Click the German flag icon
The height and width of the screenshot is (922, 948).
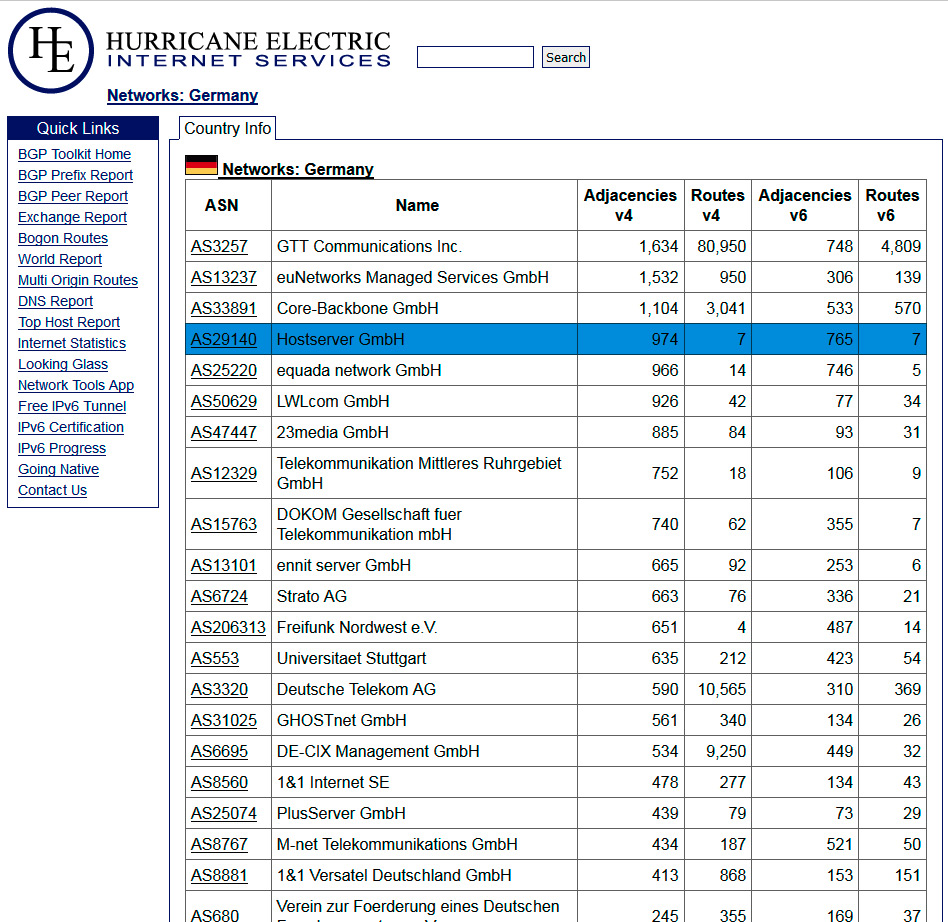[x=201, y=165]
